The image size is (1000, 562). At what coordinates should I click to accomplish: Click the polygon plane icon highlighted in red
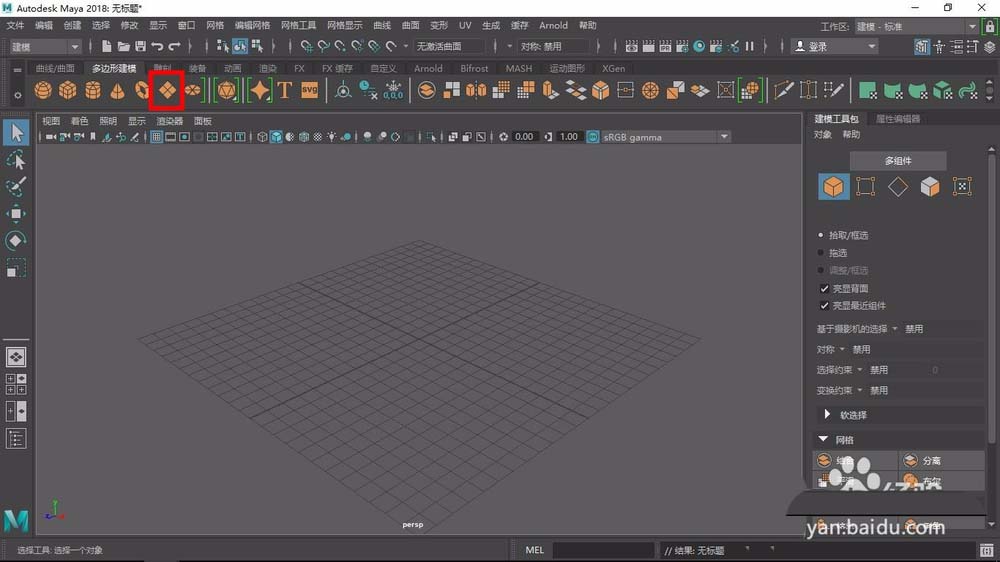(x=167, y=90)
